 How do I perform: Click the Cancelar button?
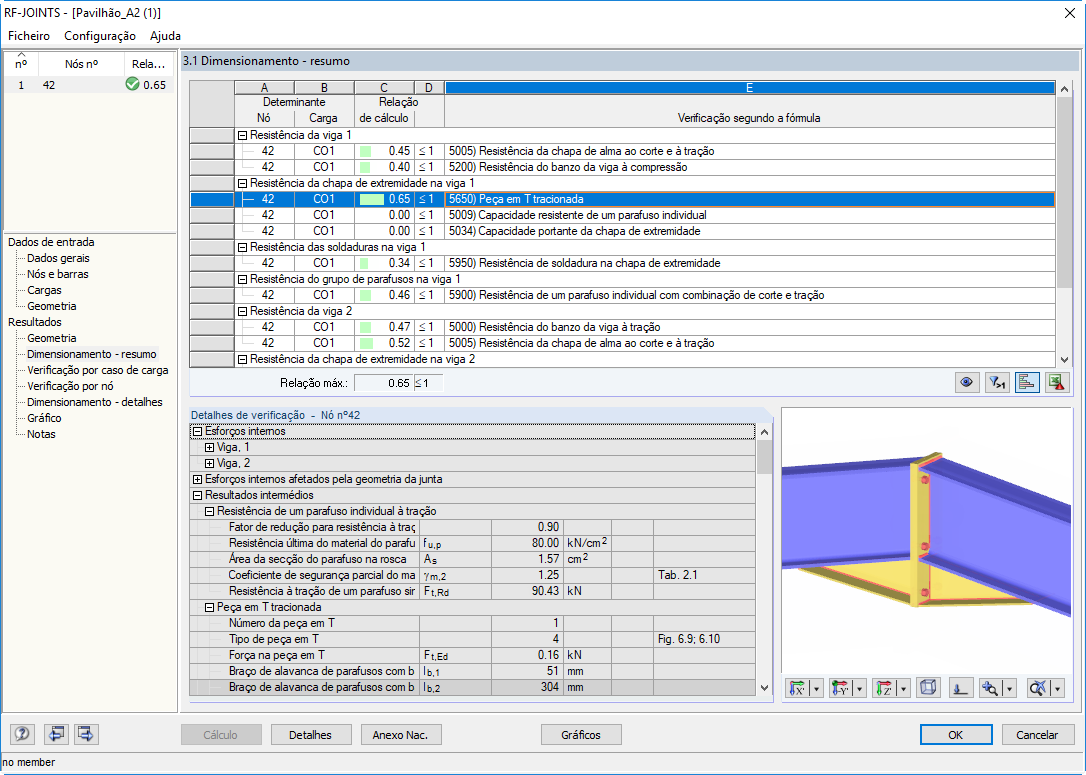(1037, 735)
